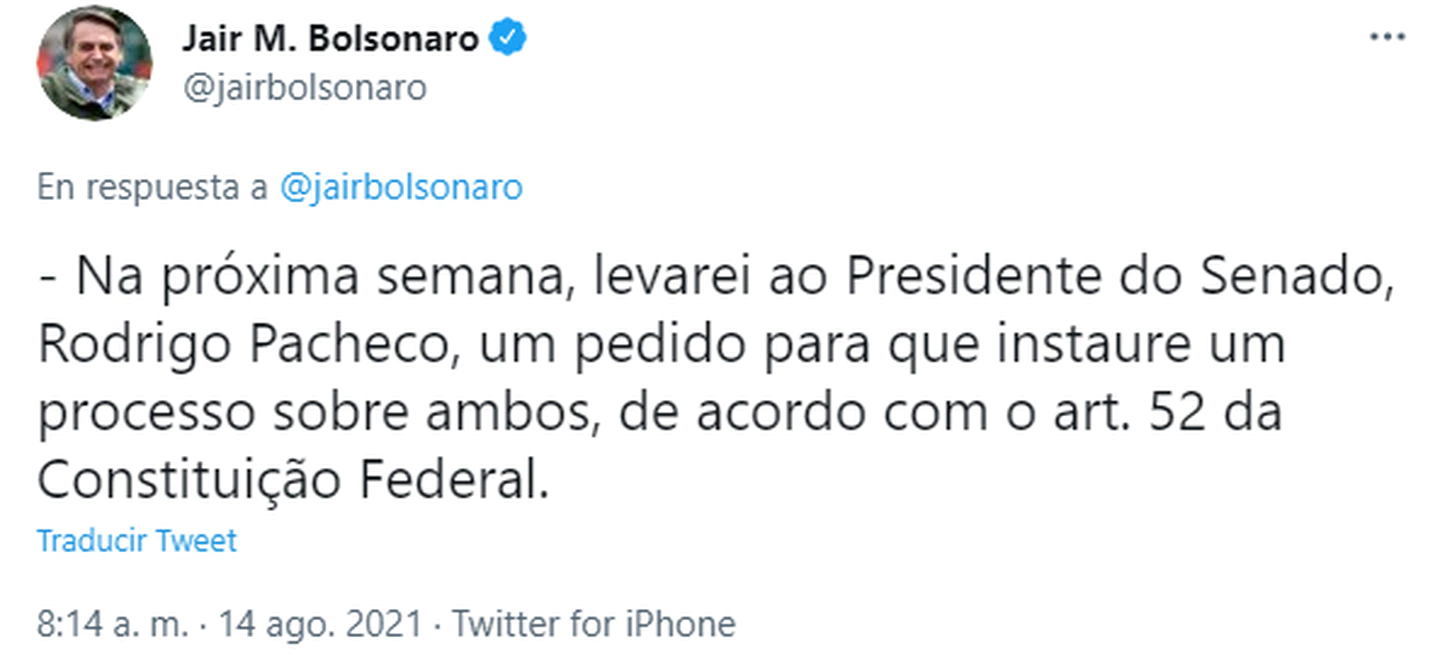1440x668 pixels.
Task: Open the gray @jairbolsonaro handle below the name
Action: tap(304, 88)
